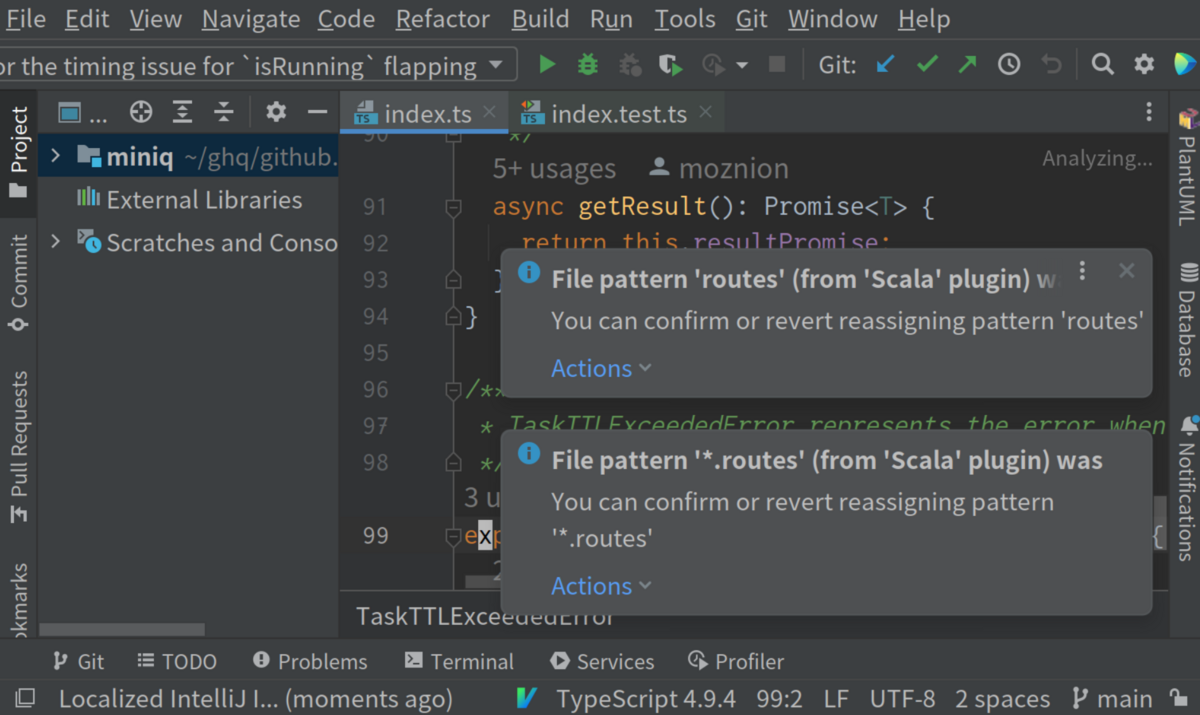
Task: Open IDE settings gear in main toolbar
Action: pos(1144,65)
